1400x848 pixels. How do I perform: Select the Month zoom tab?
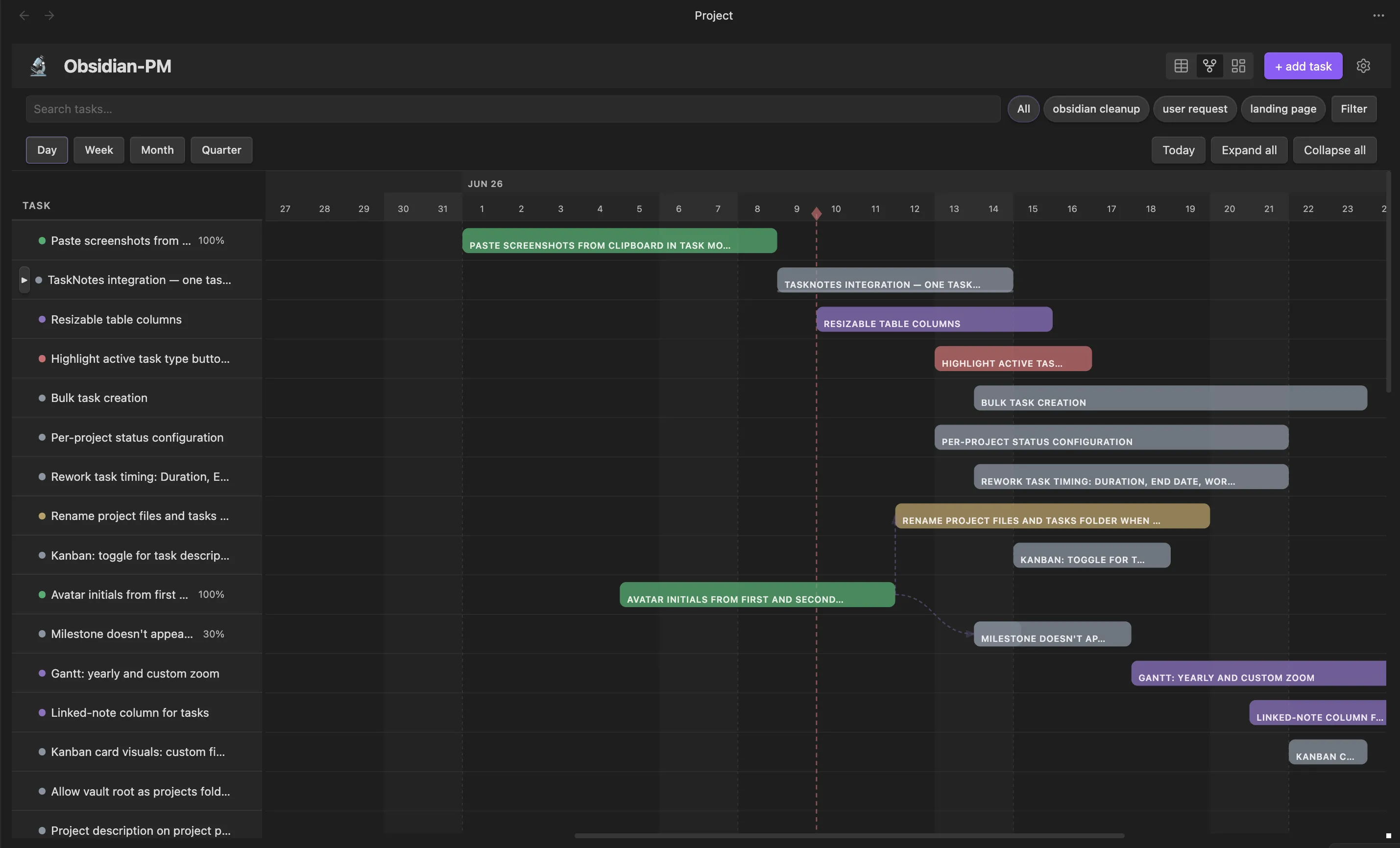click(157, 150)
